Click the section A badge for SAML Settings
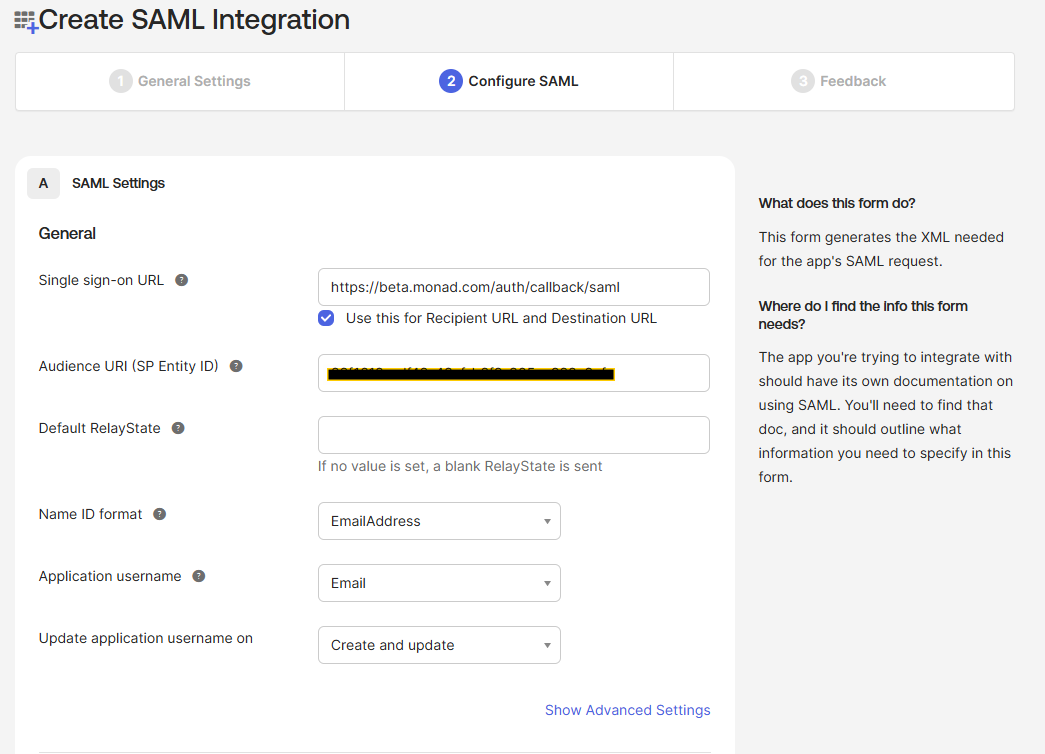Image resolution: width=1045 pixels, height=754 pixels. click(43, 183)
